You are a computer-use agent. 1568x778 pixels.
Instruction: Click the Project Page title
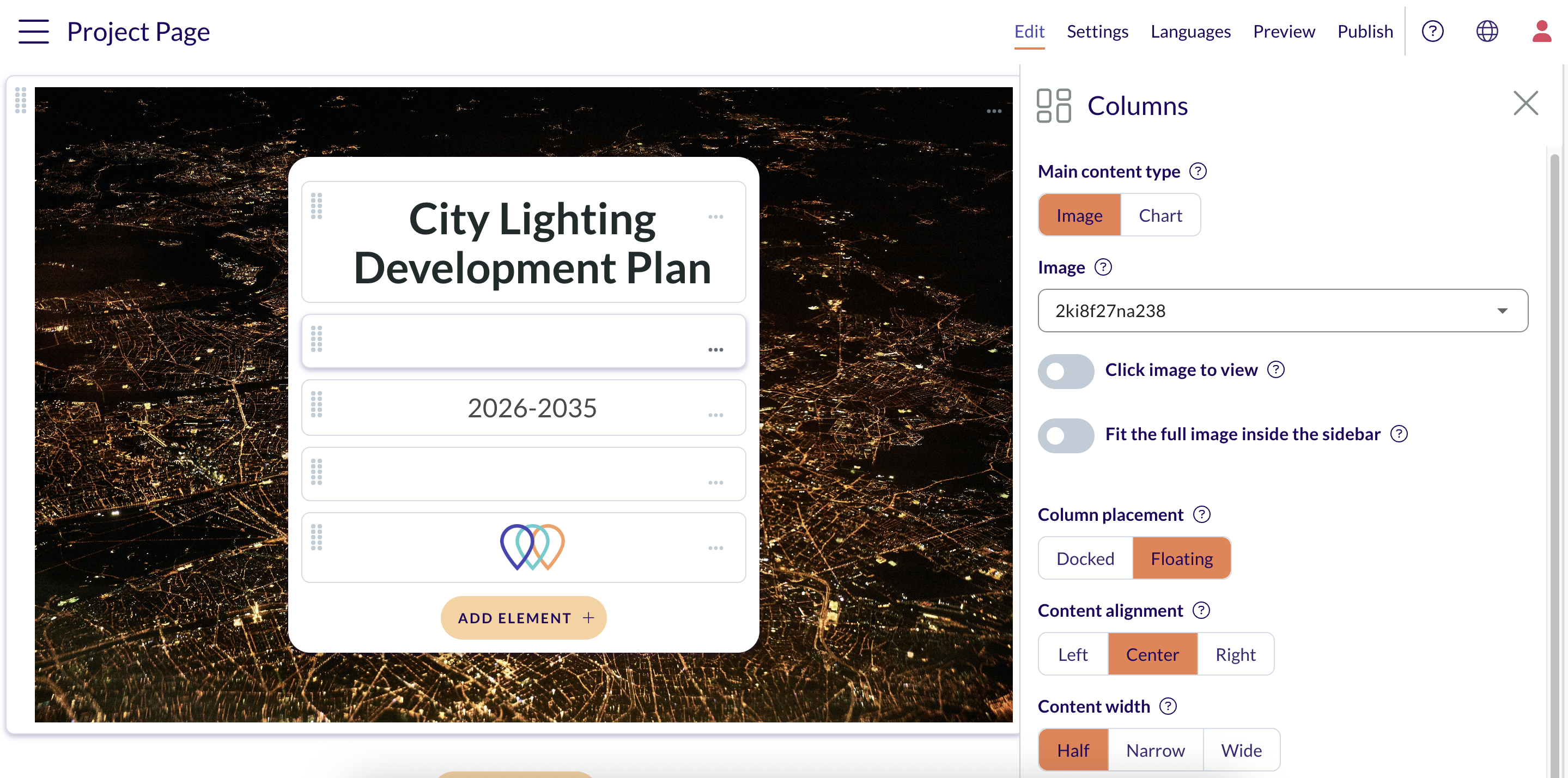(138, 32)
